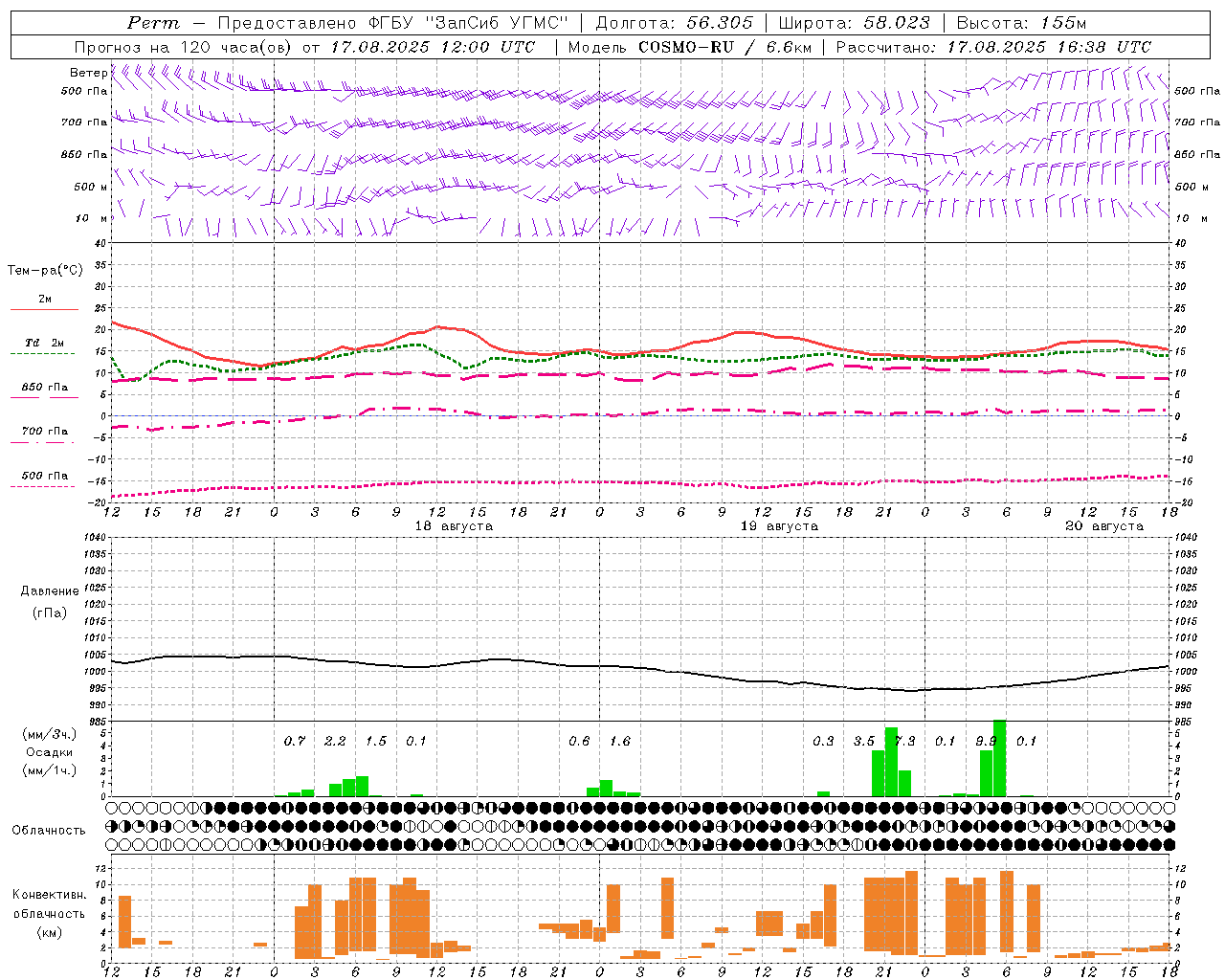The image size is (1225, 980).
Task: Click the precipitation value "1.6"
Action: (620, 741)
